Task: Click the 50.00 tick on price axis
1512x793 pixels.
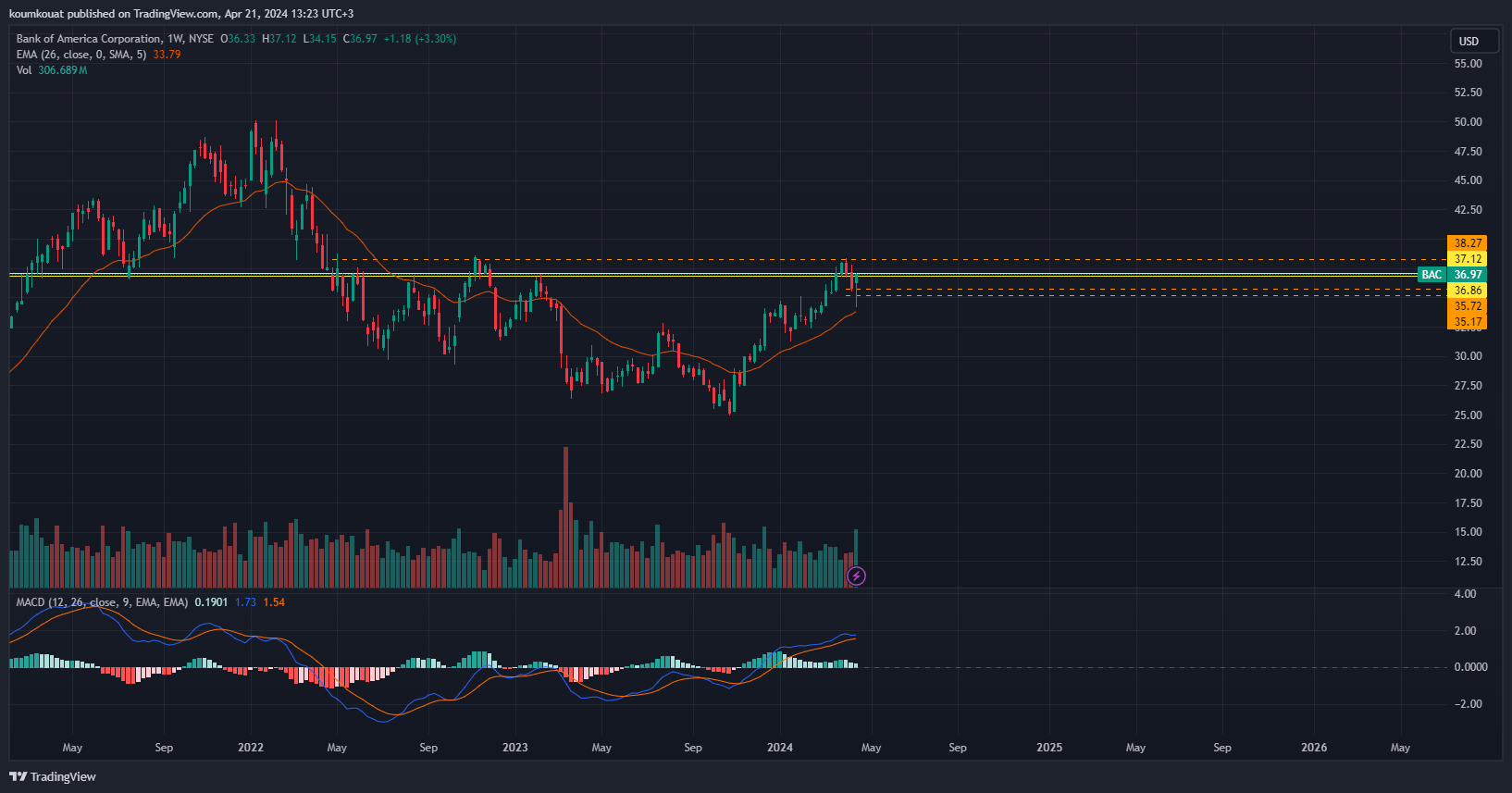Action: click(1468, 122)
